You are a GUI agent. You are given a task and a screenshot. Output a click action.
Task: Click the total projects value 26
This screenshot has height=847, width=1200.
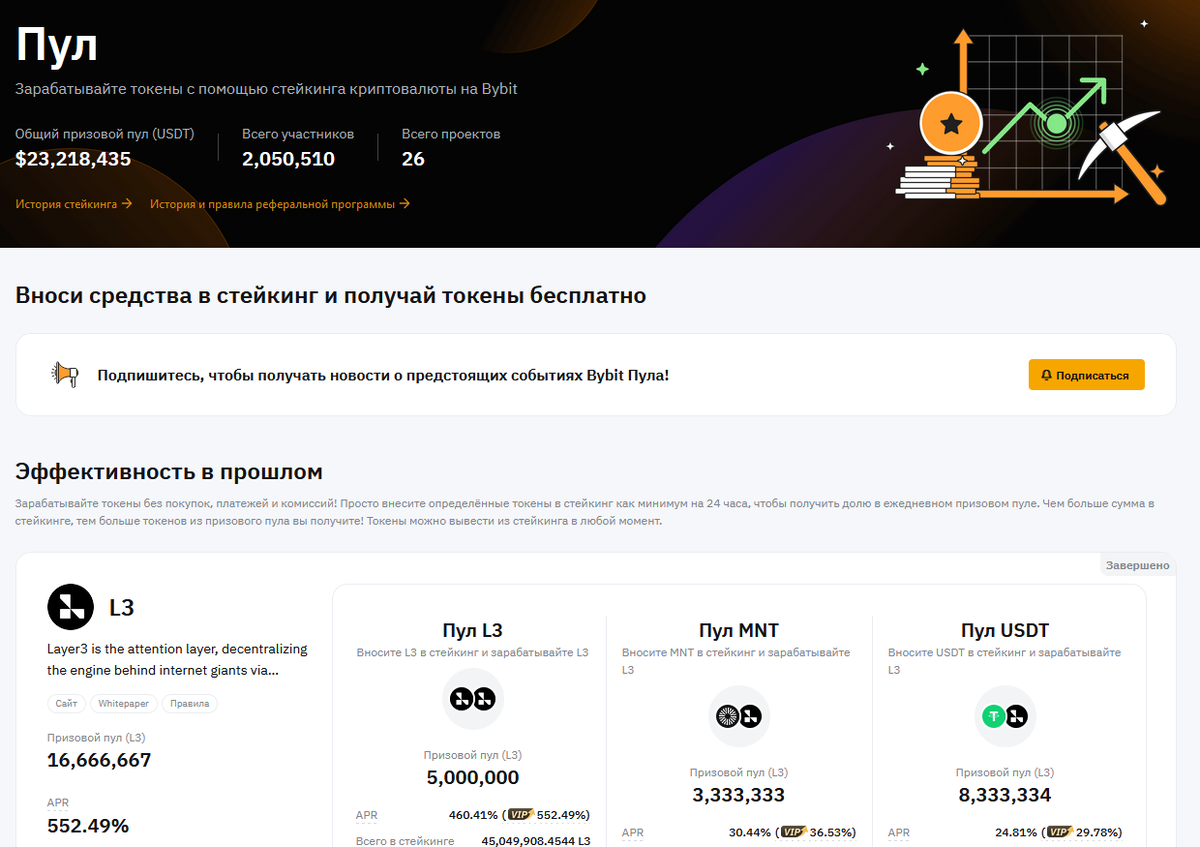[413, 159]
